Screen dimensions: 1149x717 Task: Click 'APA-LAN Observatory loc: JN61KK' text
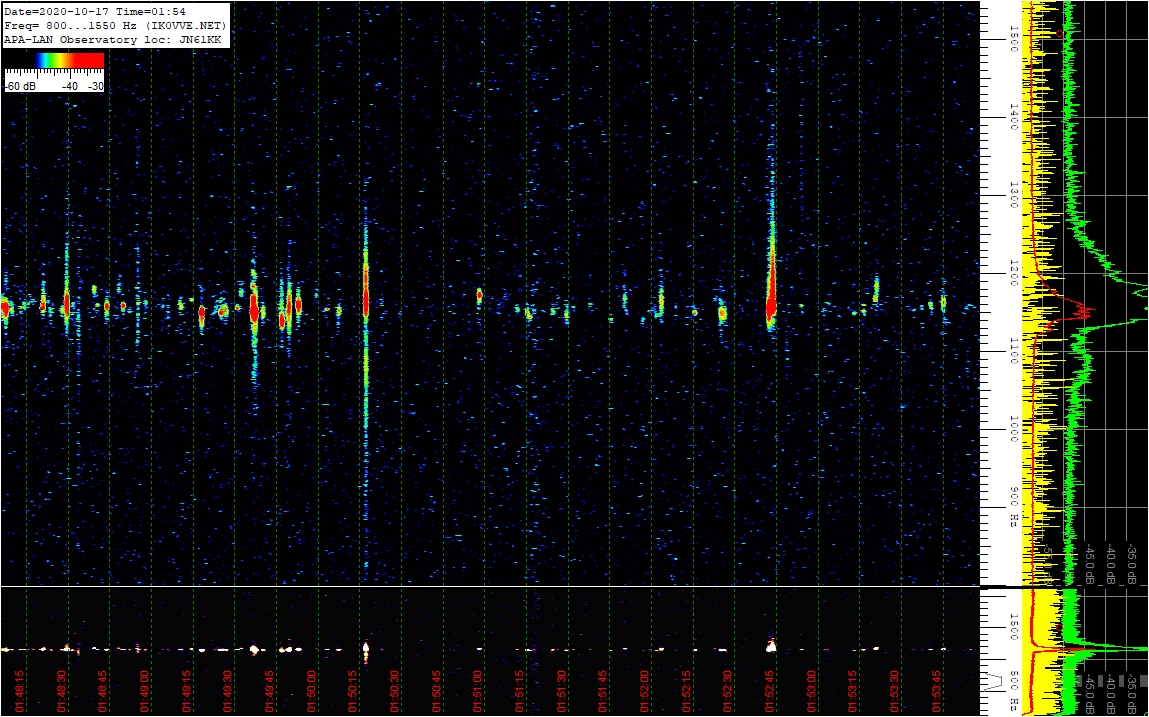click(112, 39)
